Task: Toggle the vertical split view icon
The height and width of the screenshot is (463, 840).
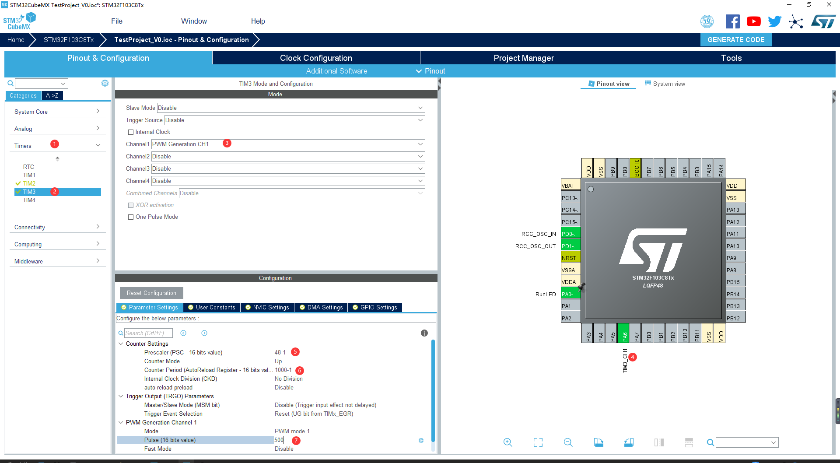Action: [659, 442]
